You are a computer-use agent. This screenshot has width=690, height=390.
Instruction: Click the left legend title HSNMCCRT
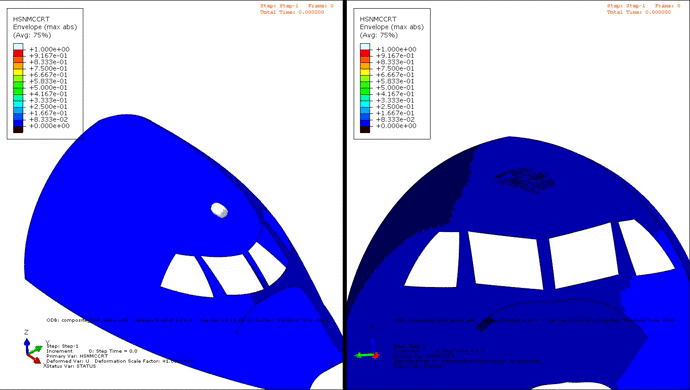pos(31,19)
